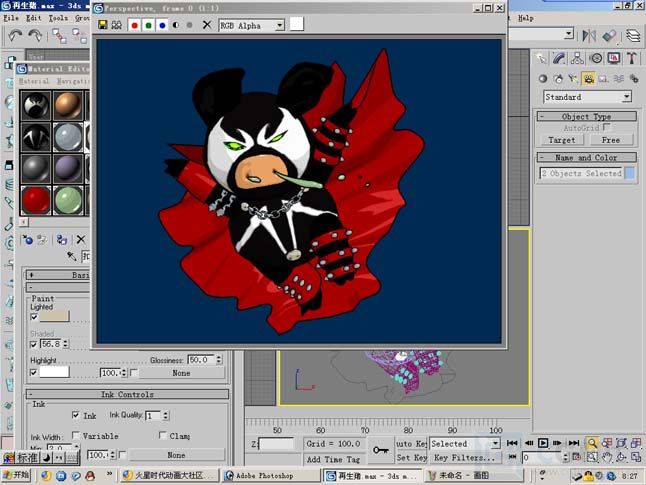
Task: Click the Align tool icon
Action: [610, 36]
